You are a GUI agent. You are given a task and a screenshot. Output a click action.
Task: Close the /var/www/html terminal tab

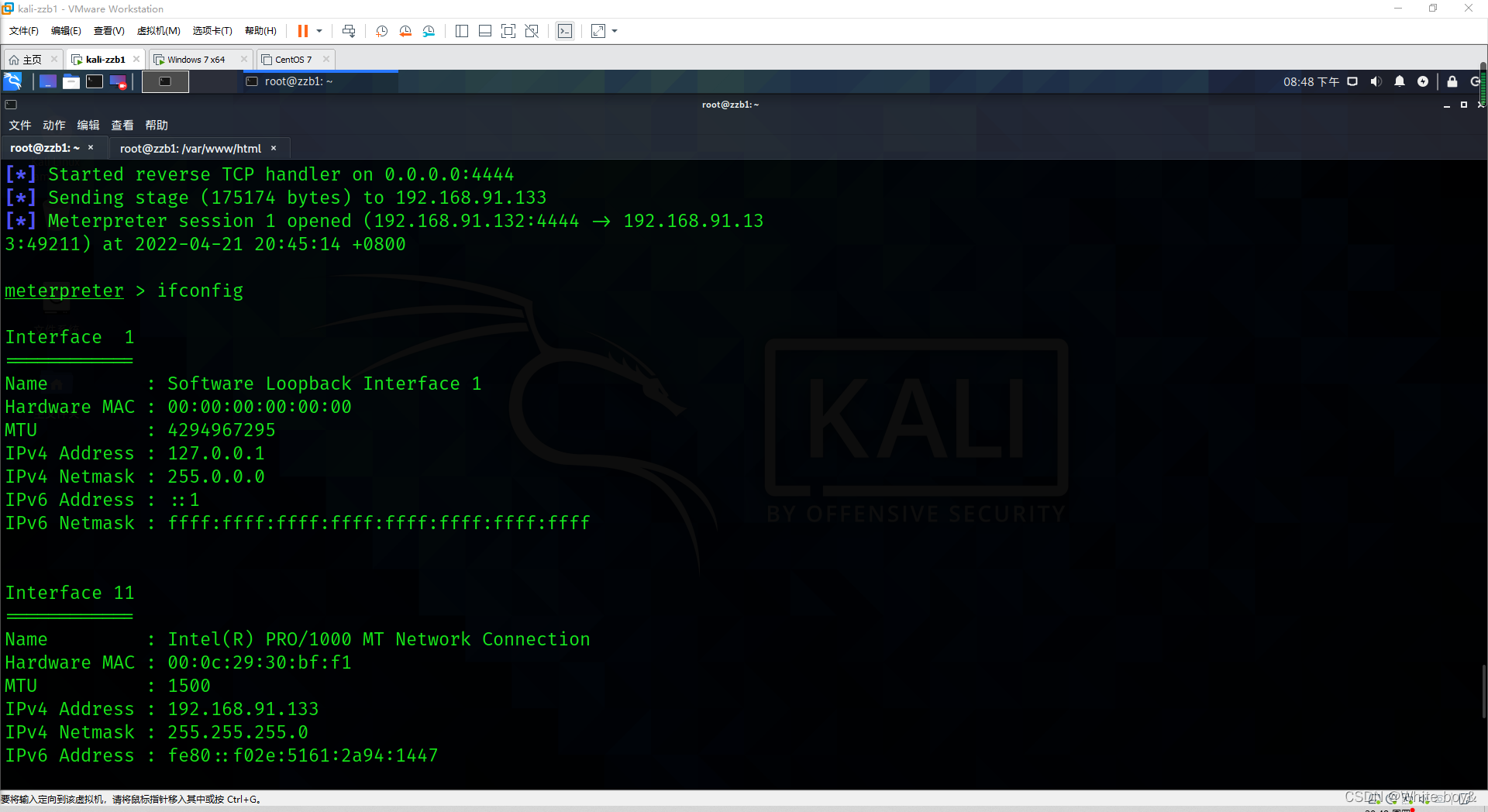274,148
